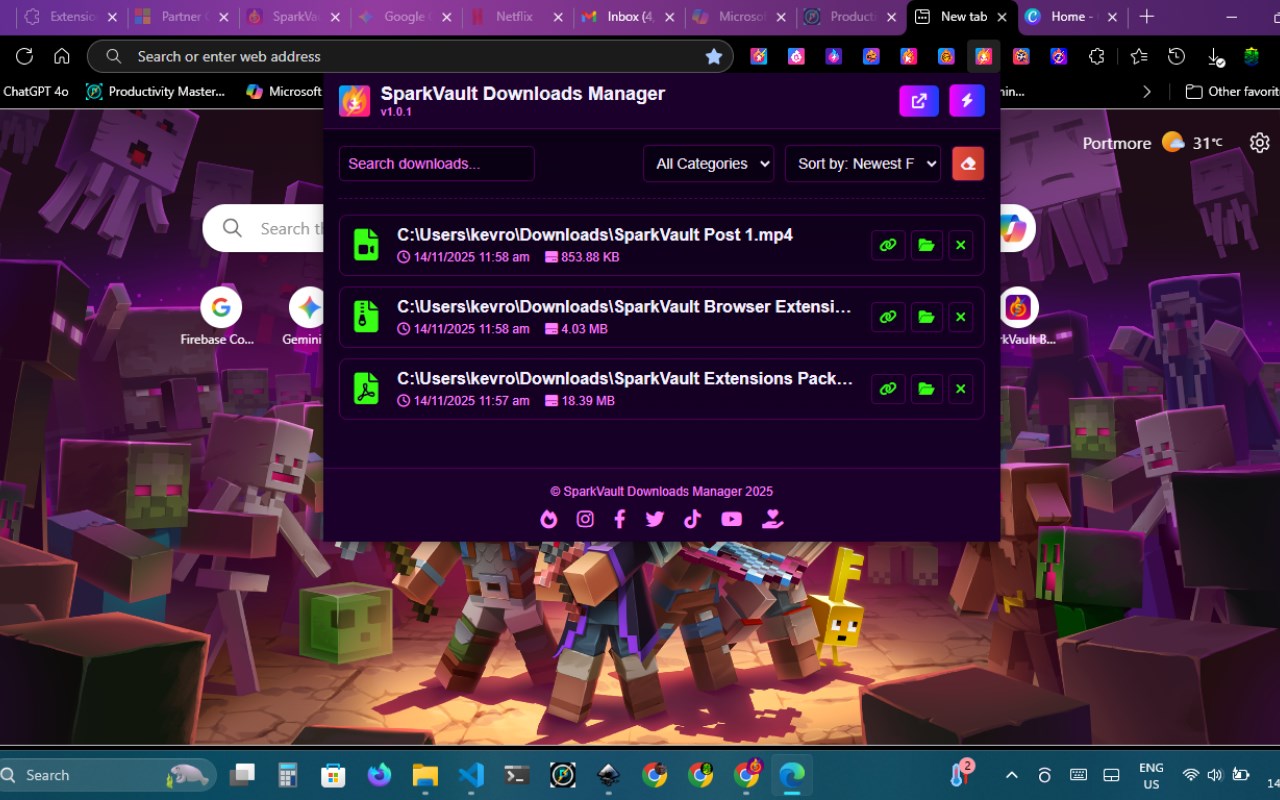Open new tab page settings gear
The height and width of the screenshot is (800, 1280).
[x=1260, y=143]
